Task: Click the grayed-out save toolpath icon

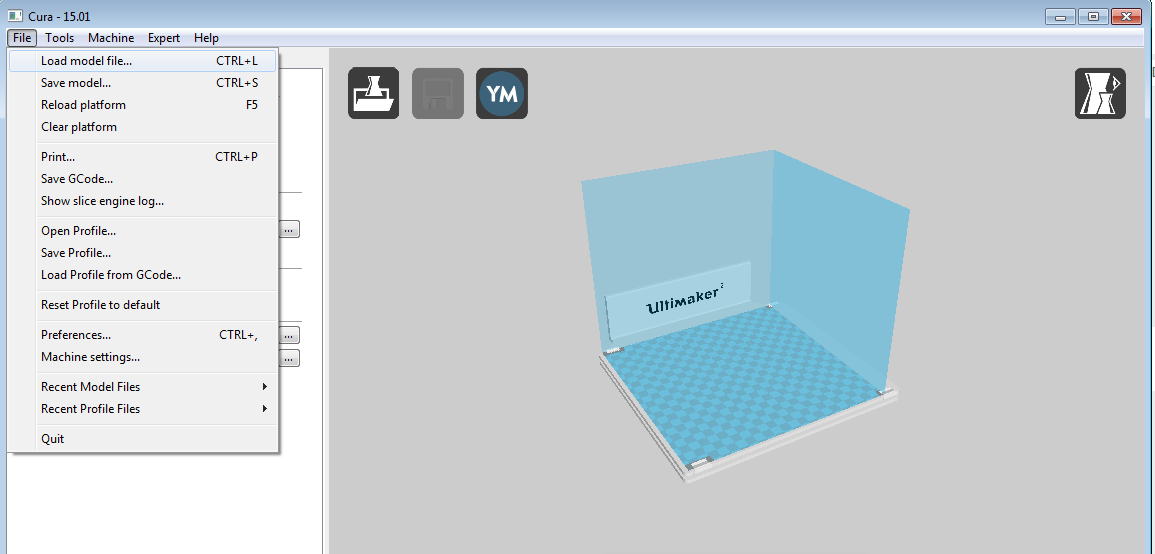Action: click(x=438, y=94)
